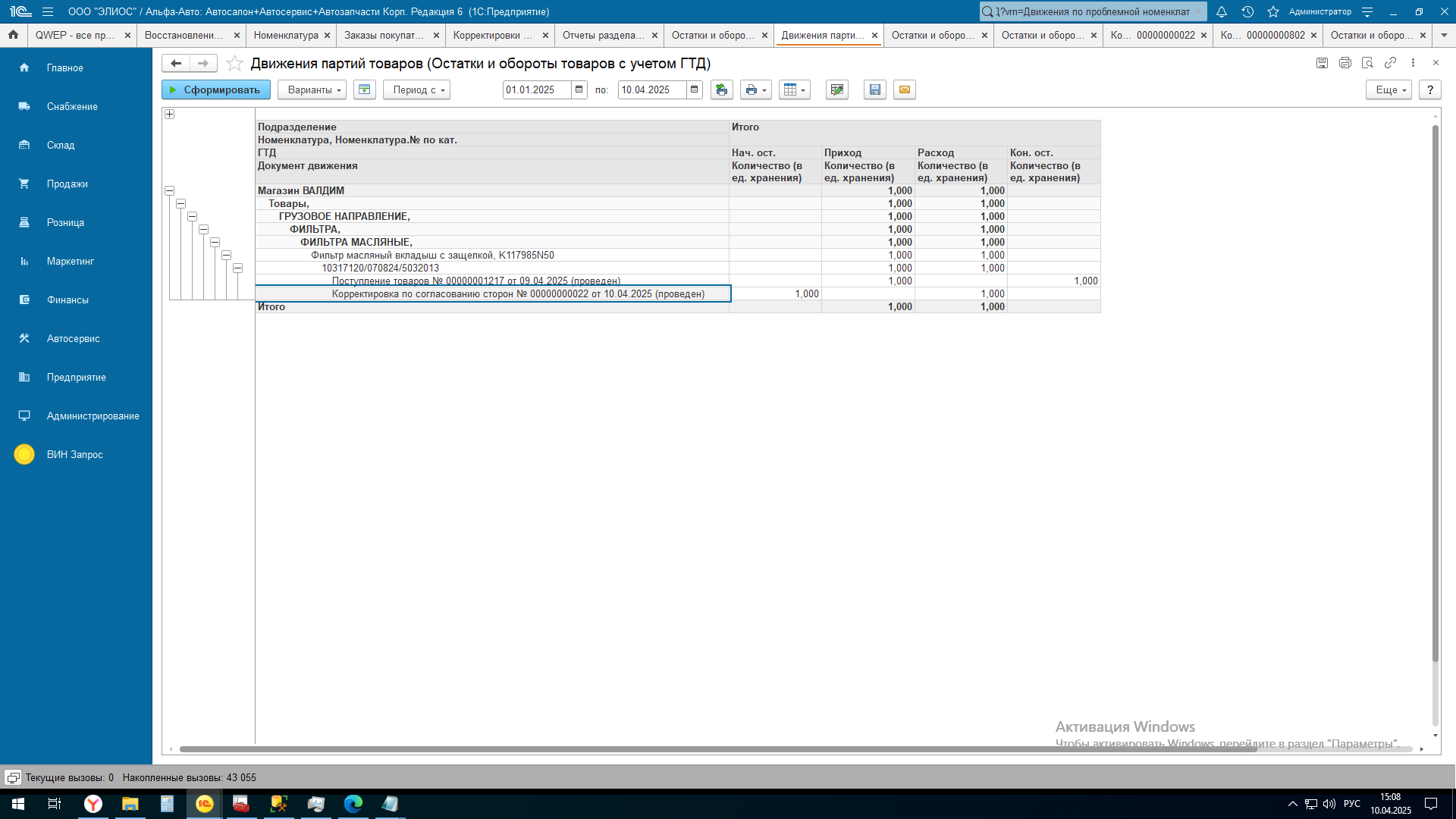The width and height of the screenshot is (1456, 819).
Task: Click the save floppy disk icon
Action: tap(875, 89)
